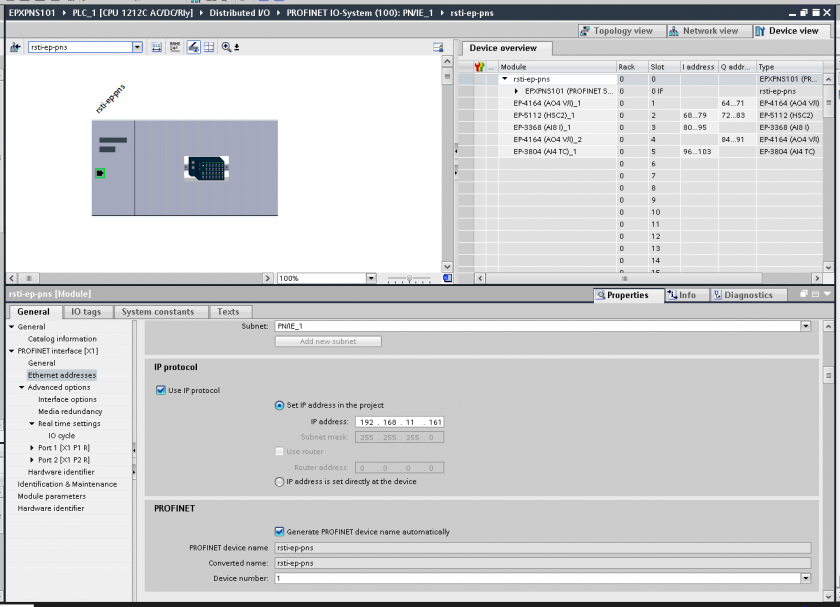Screen dimensions: 840x607
Task: Toggle the Use IP protocol checkbox
Action: 161,390
